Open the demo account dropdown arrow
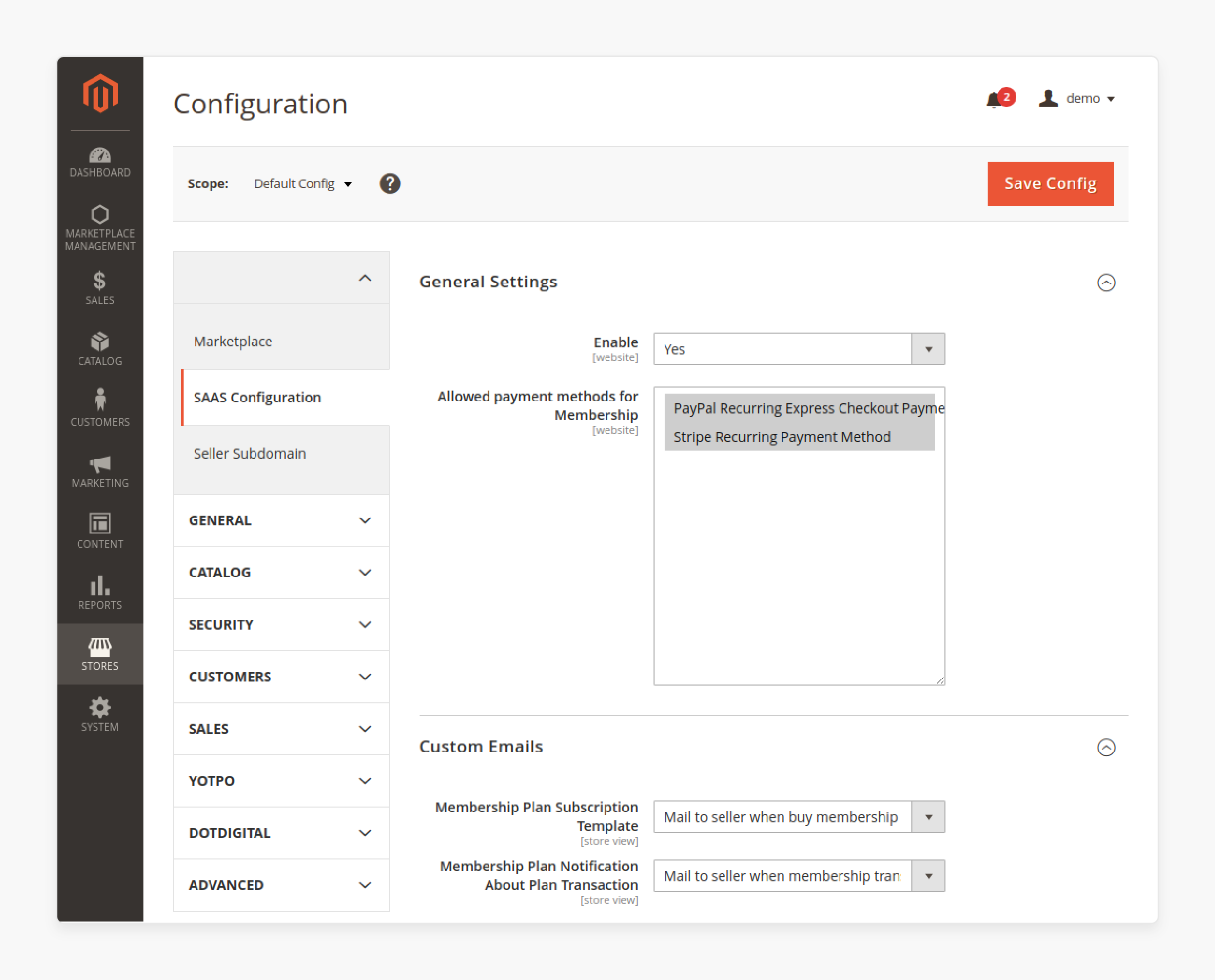 pos(1111,99)
